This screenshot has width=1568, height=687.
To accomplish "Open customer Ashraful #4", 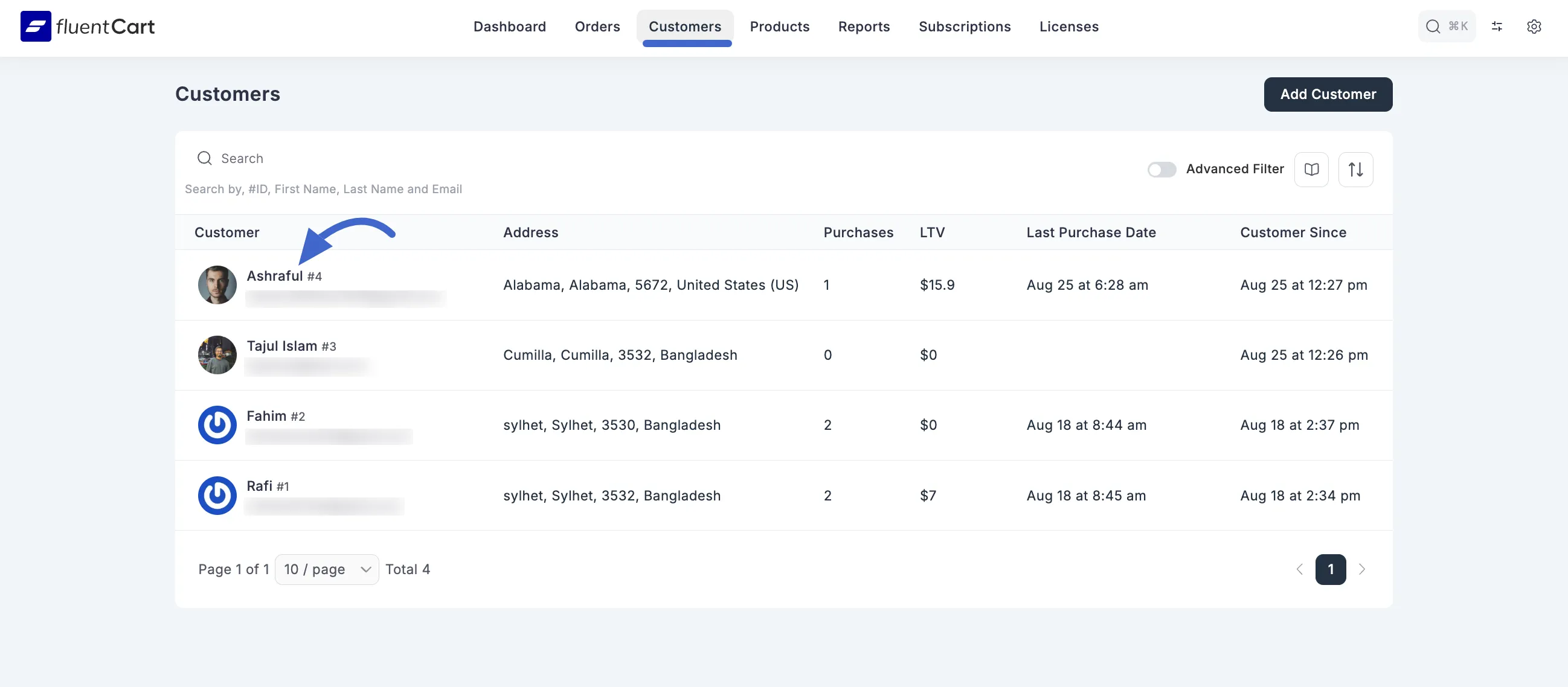I will 283,276.
